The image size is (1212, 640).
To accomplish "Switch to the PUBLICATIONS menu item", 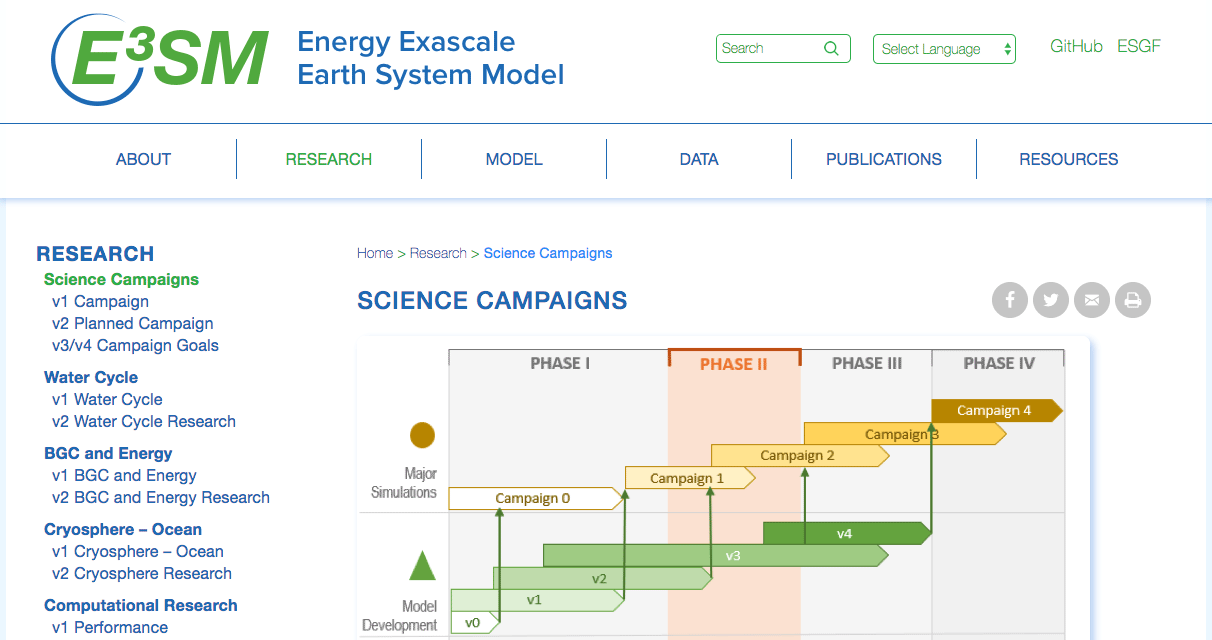I will (x=883, y=159).
